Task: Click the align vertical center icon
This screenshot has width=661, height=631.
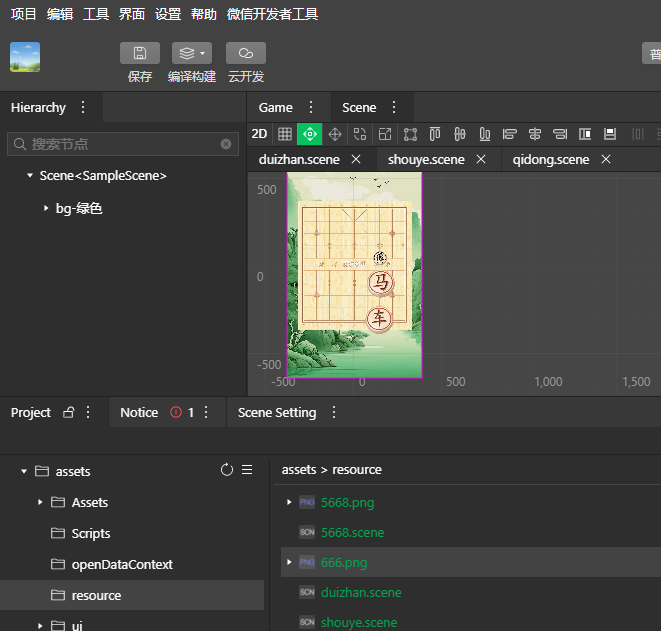Action: click(x=459, y=134)
